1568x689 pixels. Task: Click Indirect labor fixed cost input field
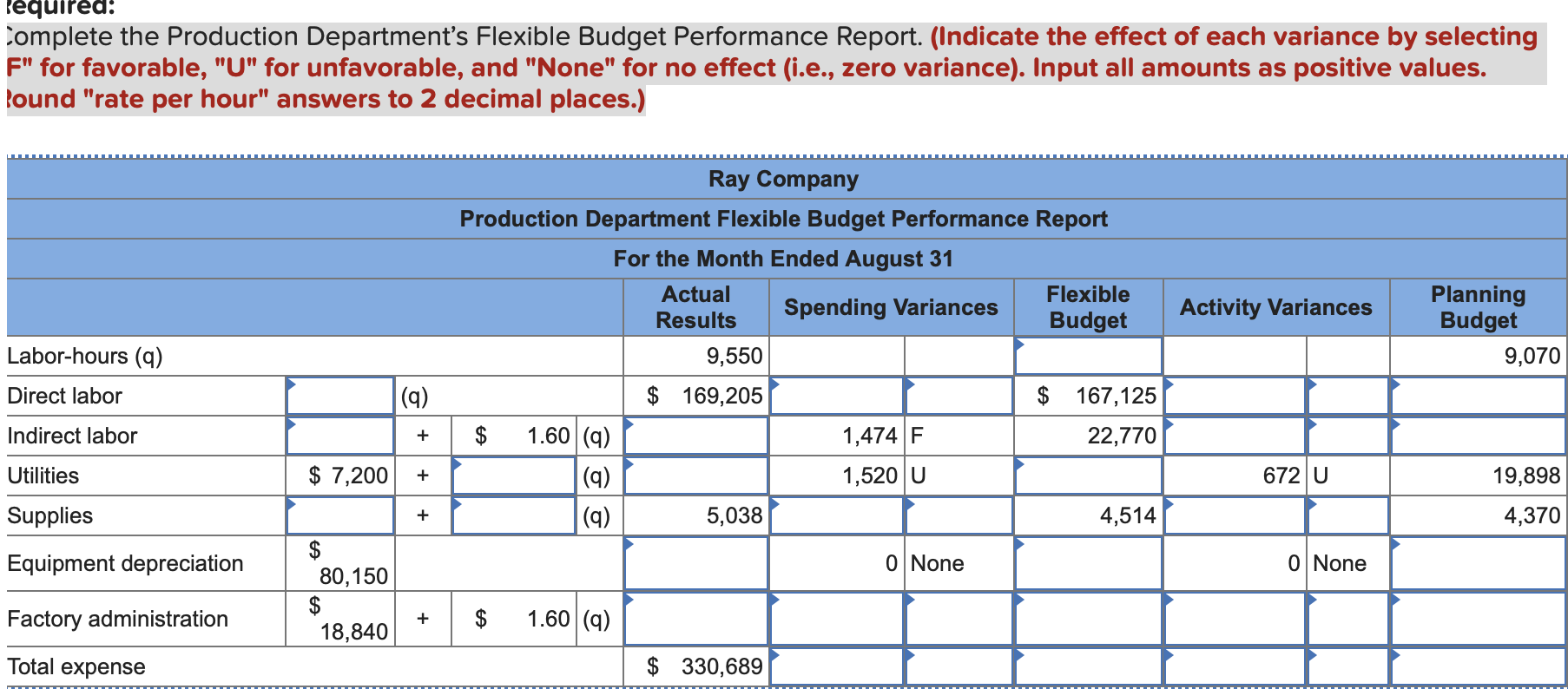pos(340,436)
